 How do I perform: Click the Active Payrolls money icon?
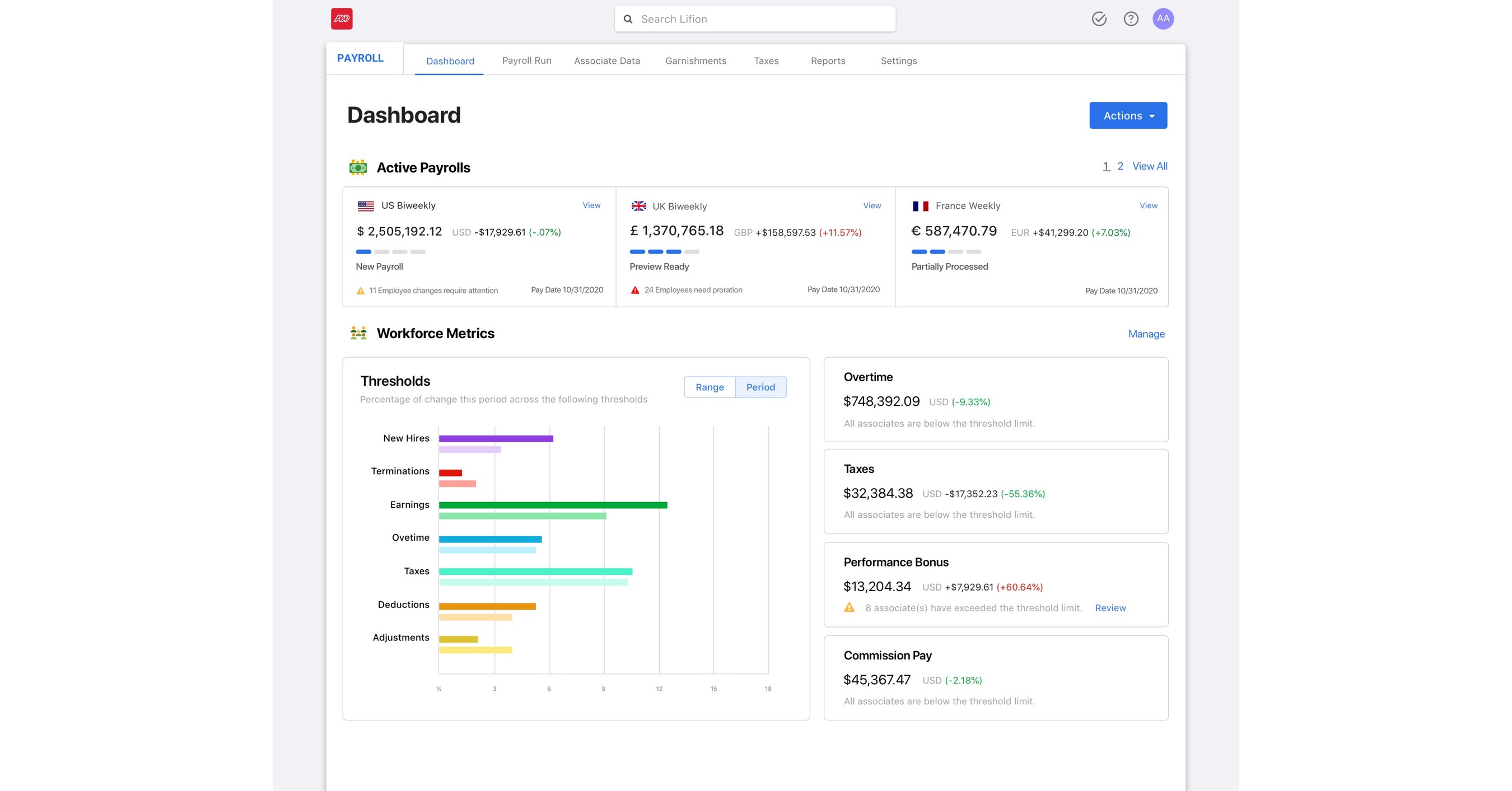[x=358, y=167]
